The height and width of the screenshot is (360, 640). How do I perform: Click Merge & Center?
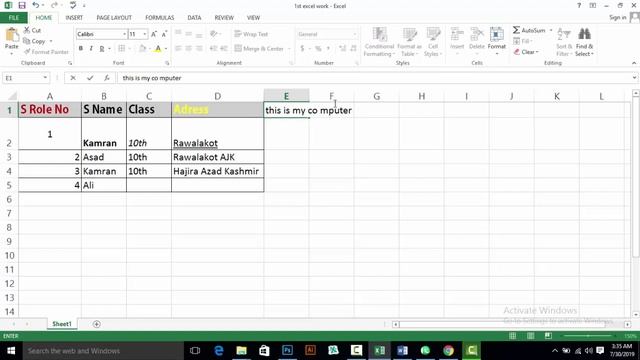tap(259, 49)
